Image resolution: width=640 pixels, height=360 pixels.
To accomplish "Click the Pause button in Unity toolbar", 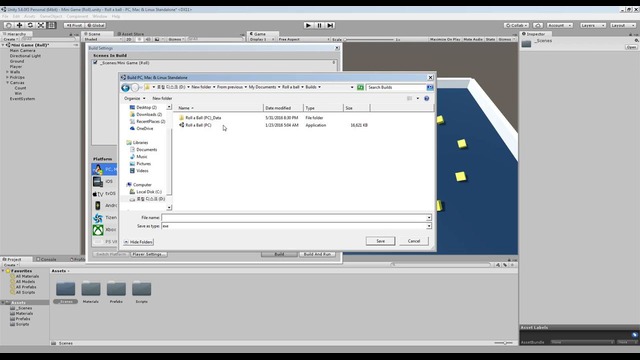I will tap(319, 25).
